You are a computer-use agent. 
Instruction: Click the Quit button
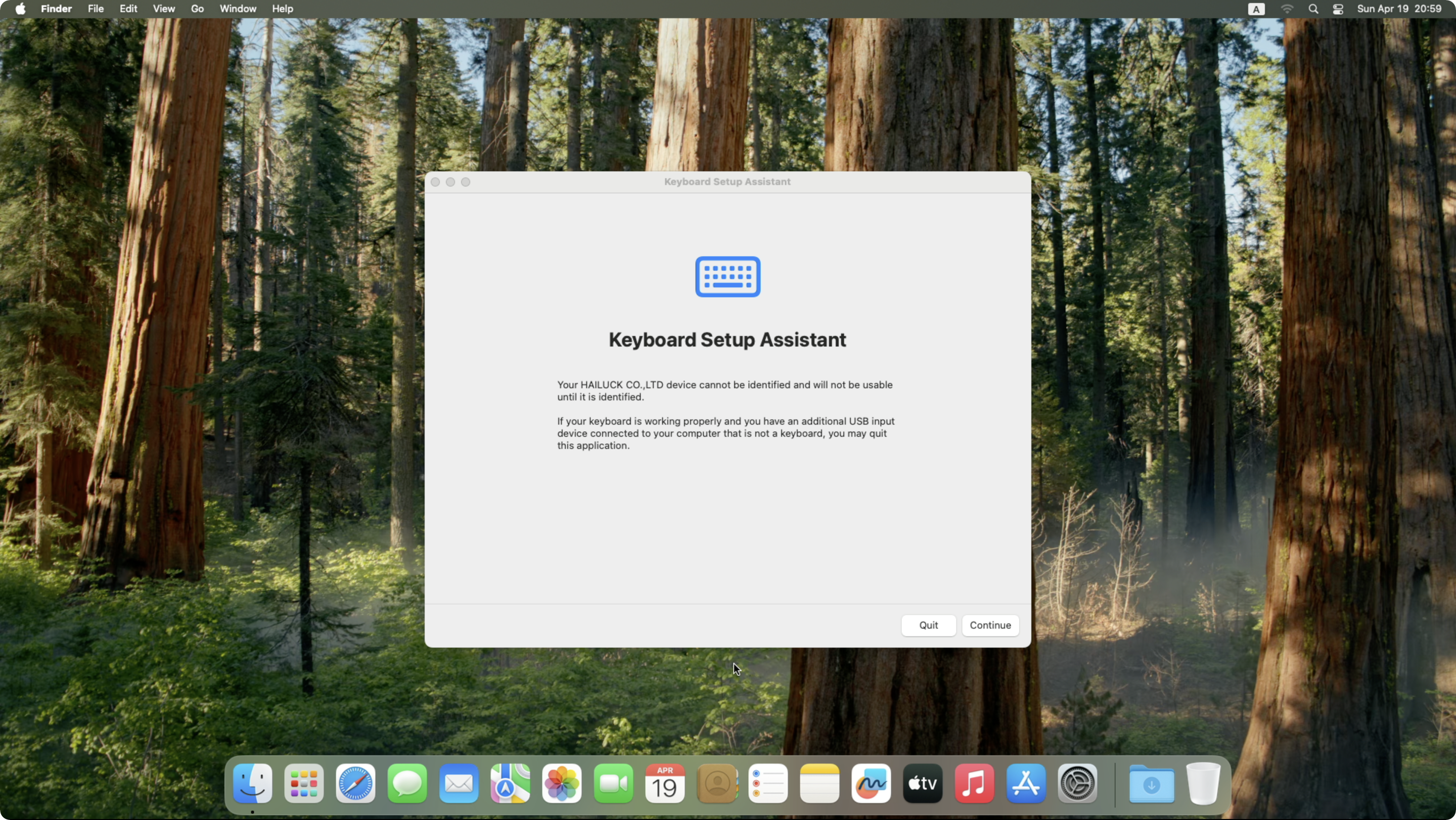(928, 625)
